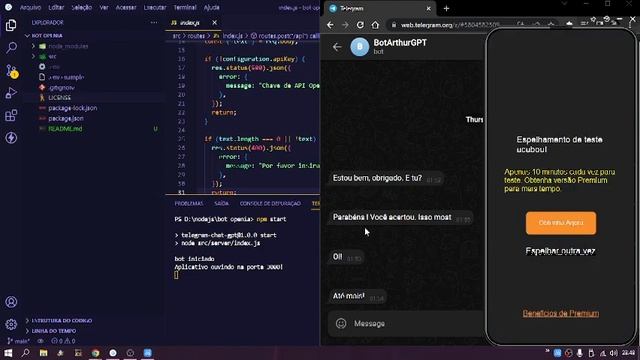Viewport: 640px width, 360px height.
Task: Click Espelhar outra vez link
Action: (x=560, y=251)
